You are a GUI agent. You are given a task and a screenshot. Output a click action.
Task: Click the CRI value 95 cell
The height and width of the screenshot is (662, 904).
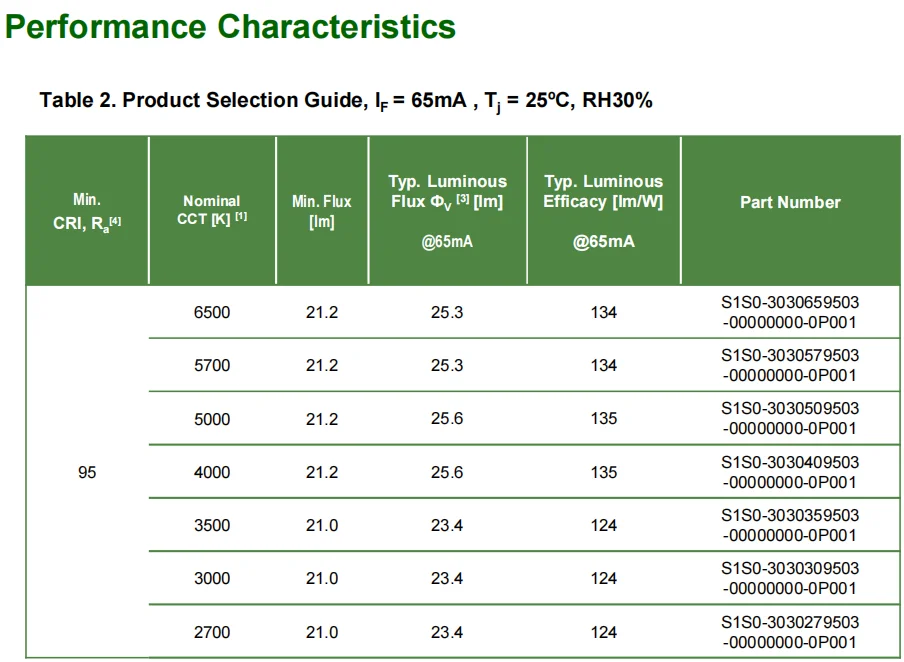click(x=87, y=472)
